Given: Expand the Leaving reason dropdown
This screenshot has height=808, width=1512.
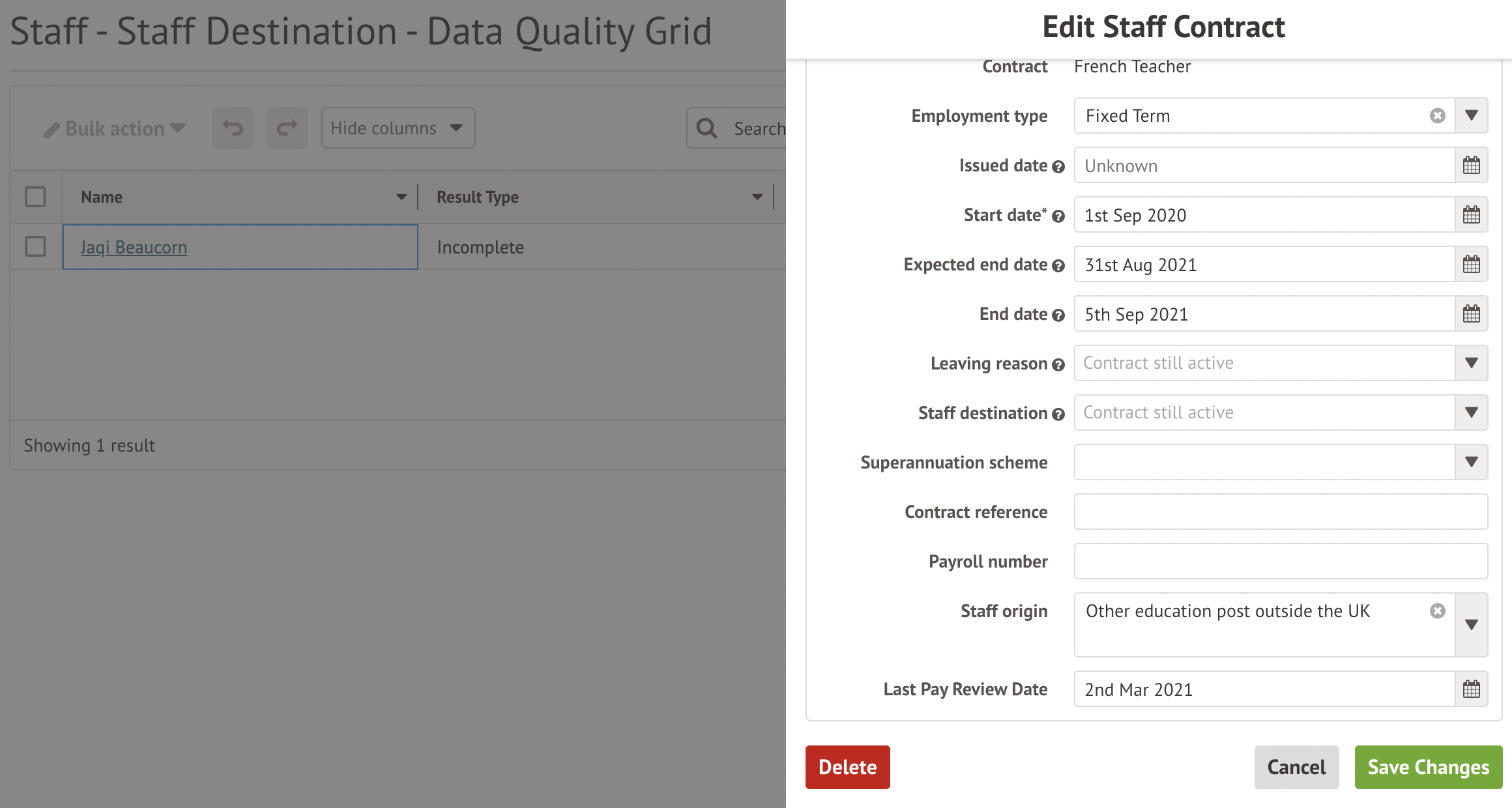Looking at the screenshot, I should [1471, 364].
